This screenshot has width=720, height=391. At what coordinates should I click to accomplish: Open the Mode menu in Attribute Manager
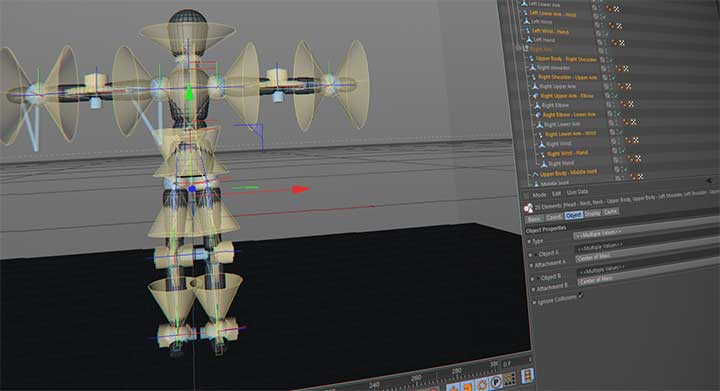pyautogui.click(x=539, y=195)
